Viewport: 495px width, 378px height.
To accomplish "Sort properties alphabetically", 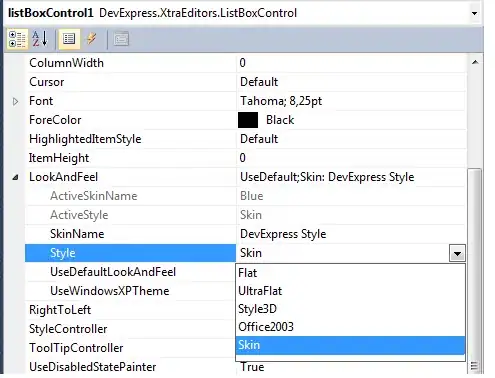I will [40, 39].
